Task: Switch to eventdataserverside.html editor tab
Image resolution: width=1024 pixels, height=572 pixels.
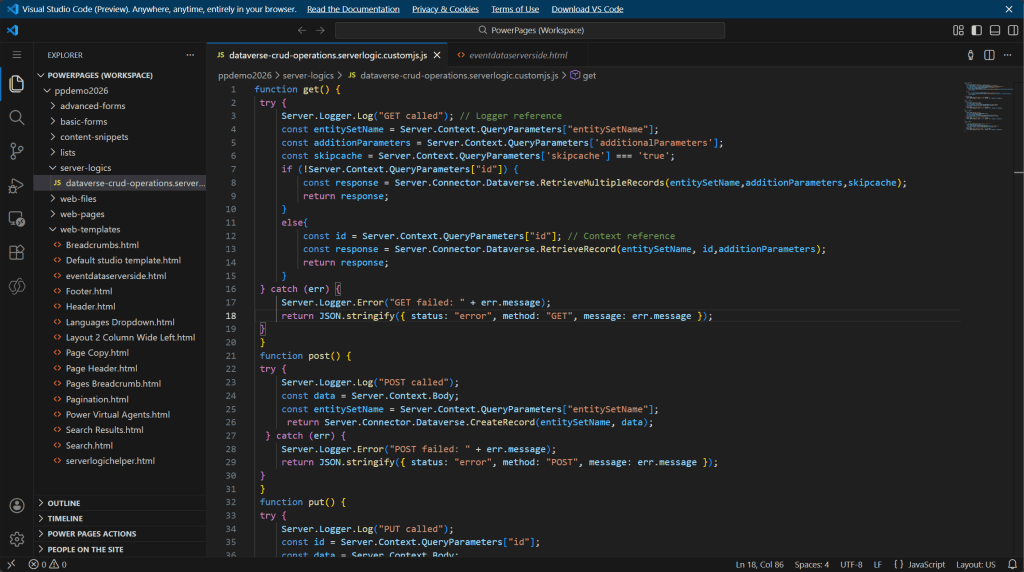Action: 518,55
